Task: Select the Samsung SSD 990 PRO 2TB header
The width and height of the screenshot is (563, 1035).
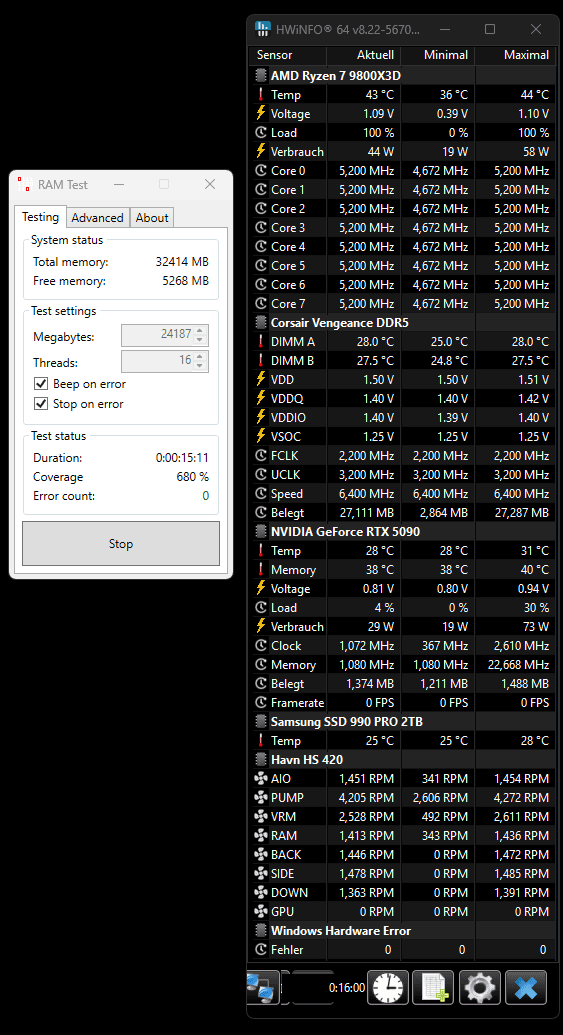Action: pos(403,721)
